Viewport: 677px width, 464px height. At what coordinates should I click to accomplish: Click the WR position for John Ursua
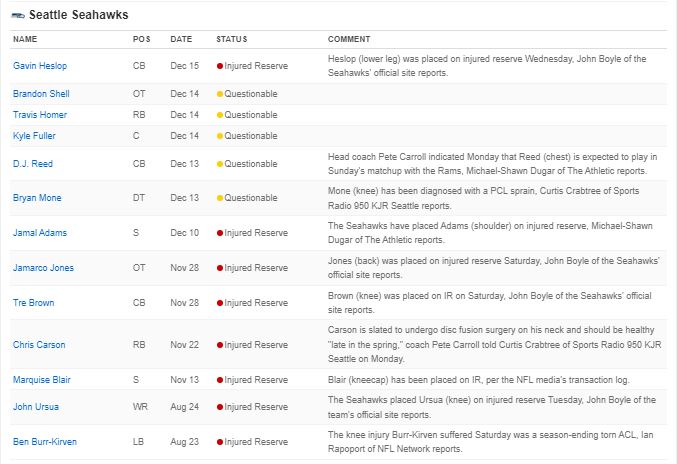pos(140,407)
